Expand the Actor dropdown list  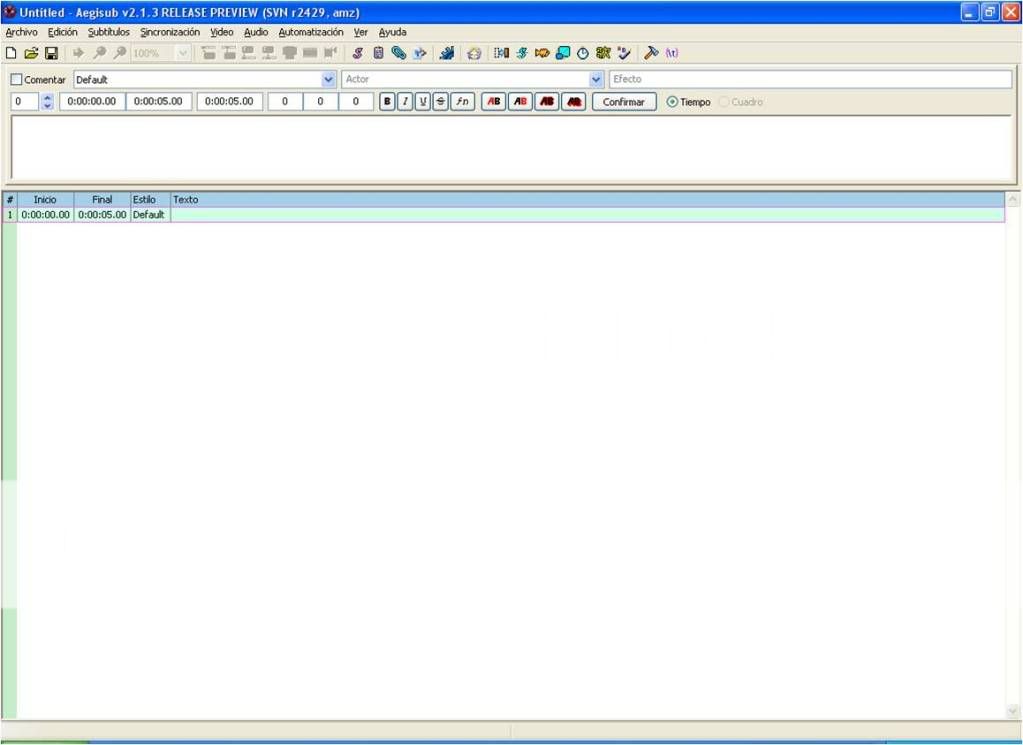(x=597, y=79)
